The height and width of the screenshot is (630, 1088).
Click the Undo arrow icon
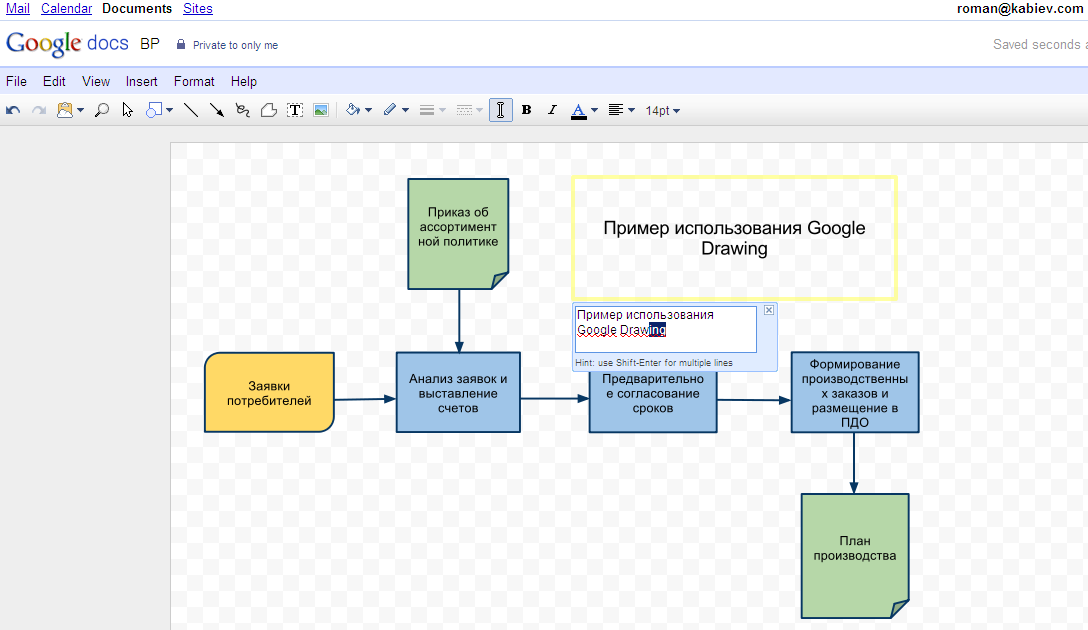tap(12, 110)
